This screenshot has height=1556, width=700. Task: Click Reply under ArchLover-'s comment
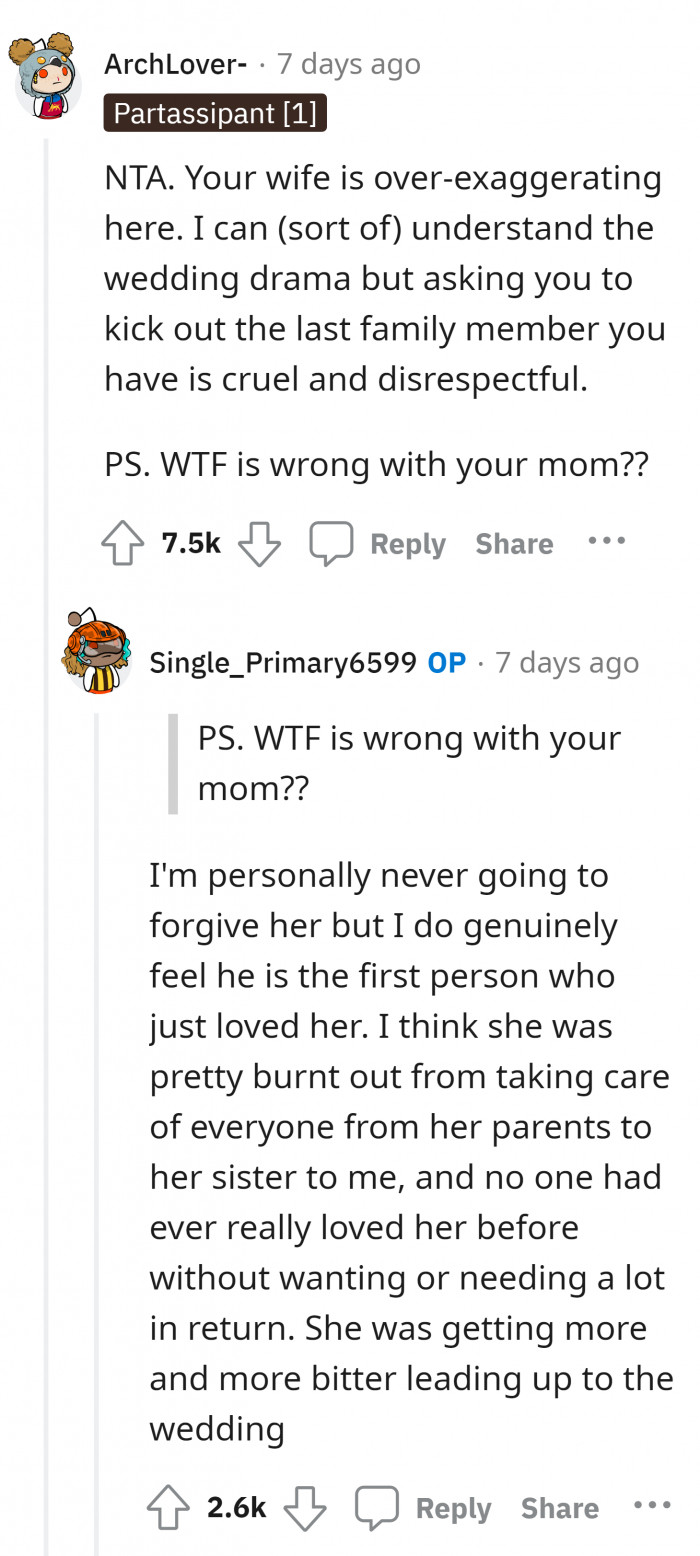pos(407,544)
